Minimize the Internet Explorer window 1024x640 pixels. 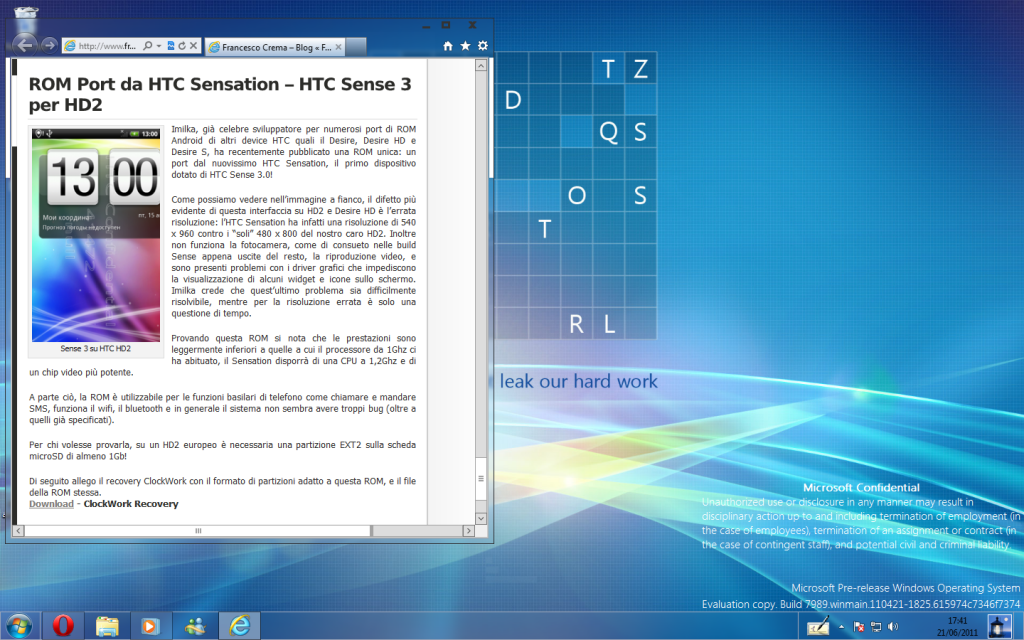[x=426, y=26]
